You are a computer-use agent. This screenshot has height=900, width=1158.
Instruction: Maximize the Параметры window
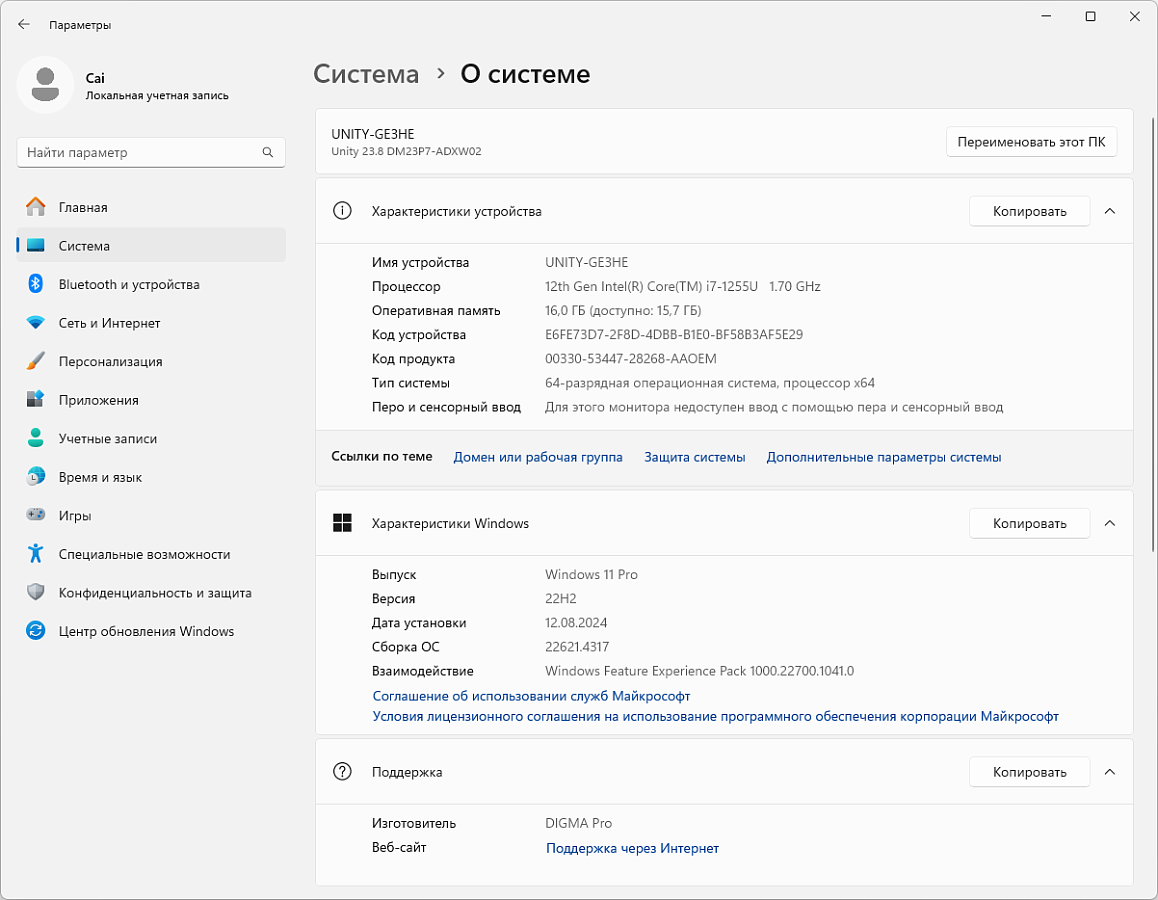(x=1090, y=17)
